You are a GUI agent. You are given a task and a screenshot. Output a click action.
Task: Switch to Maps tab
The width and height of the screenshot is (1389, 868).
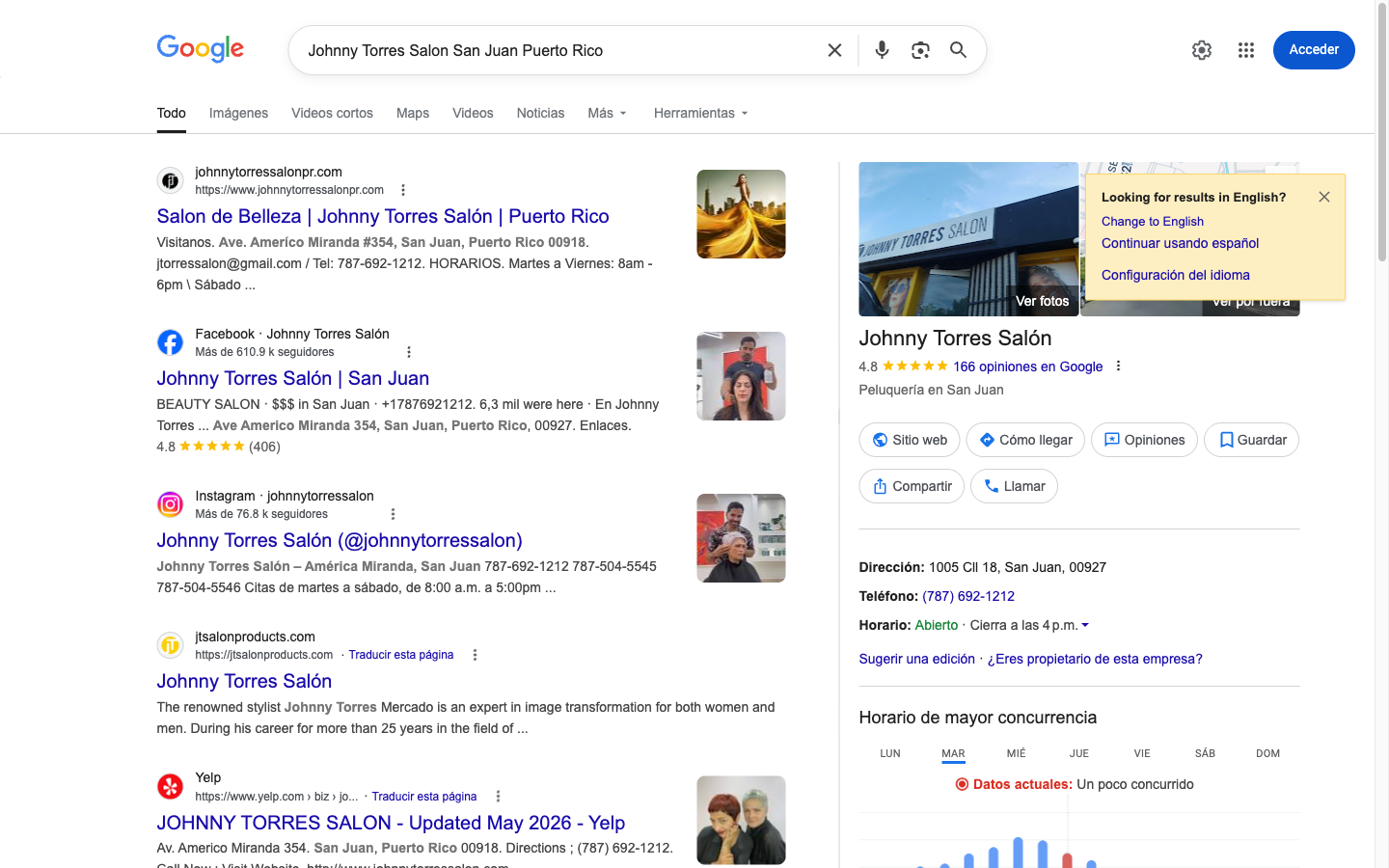413,113
